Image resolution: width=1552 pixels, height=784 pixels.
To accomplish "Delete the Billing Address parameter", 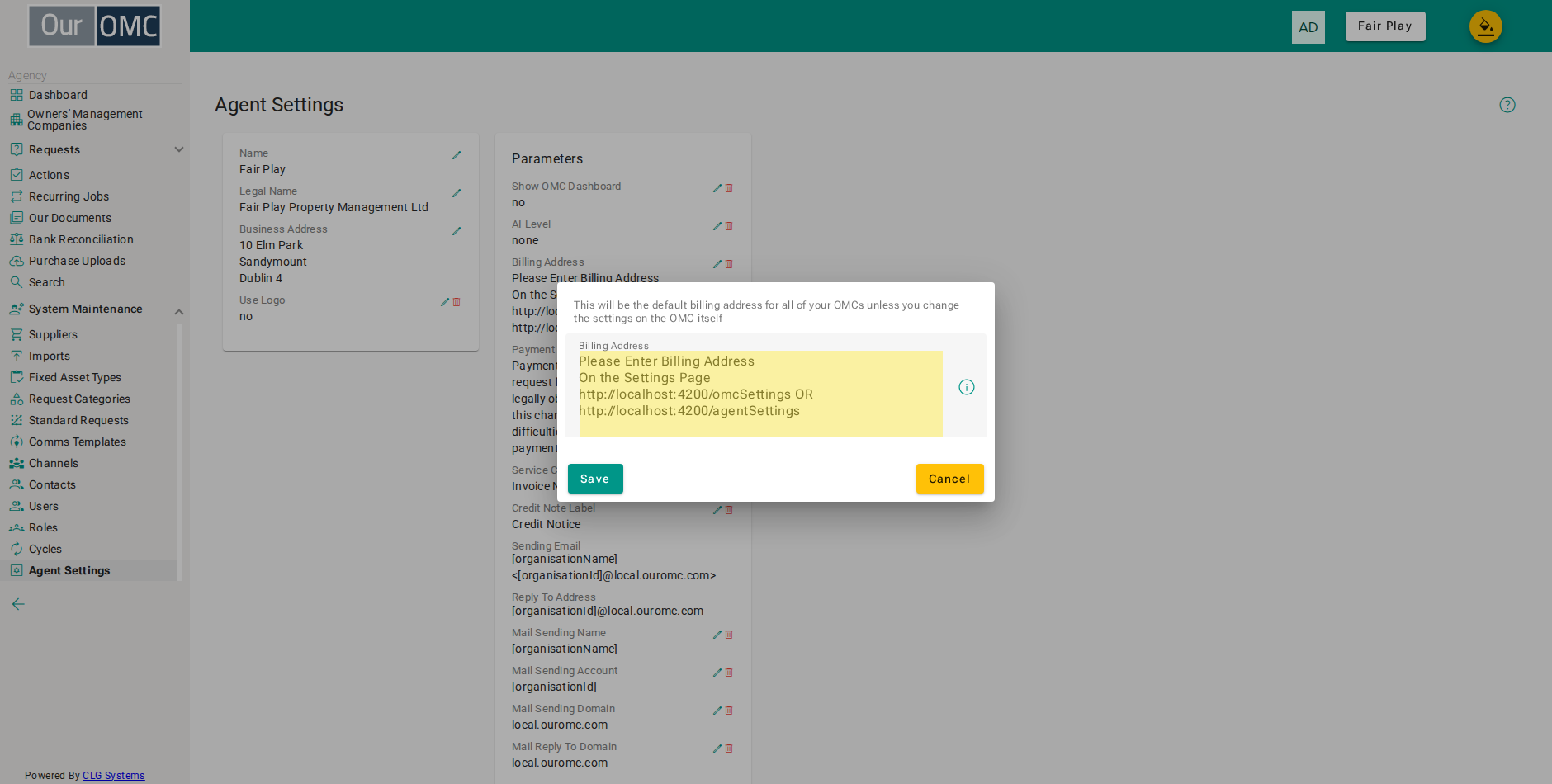I will click(729, 264).
